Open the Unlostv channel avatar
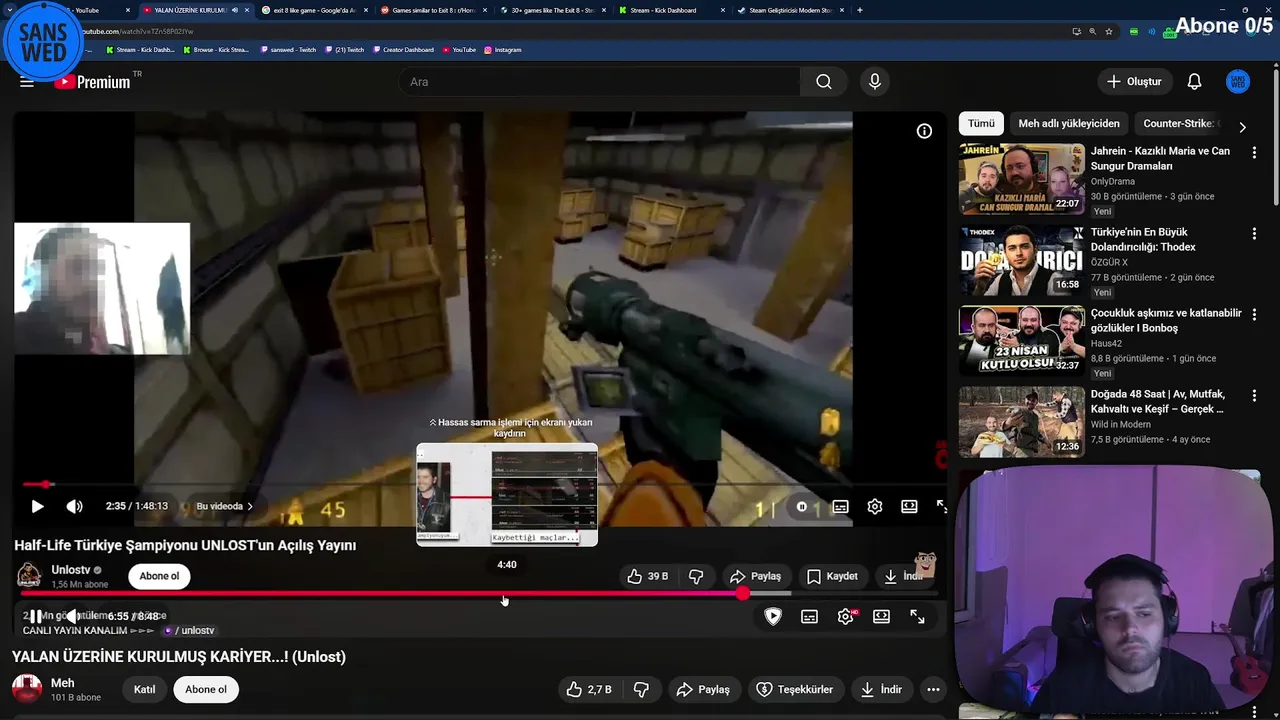 [x=29, y=576]
